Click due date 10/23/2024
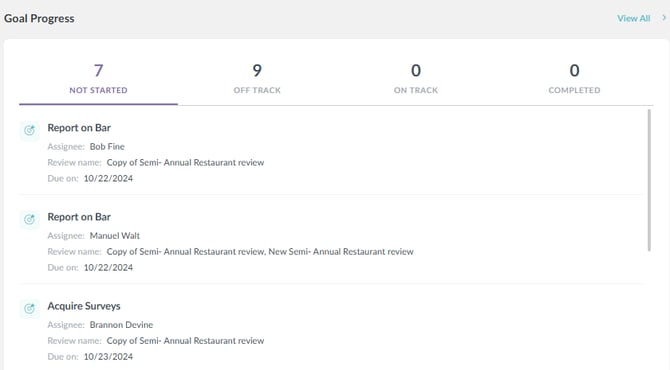This screenshot has height=370, width=670. 108,357
